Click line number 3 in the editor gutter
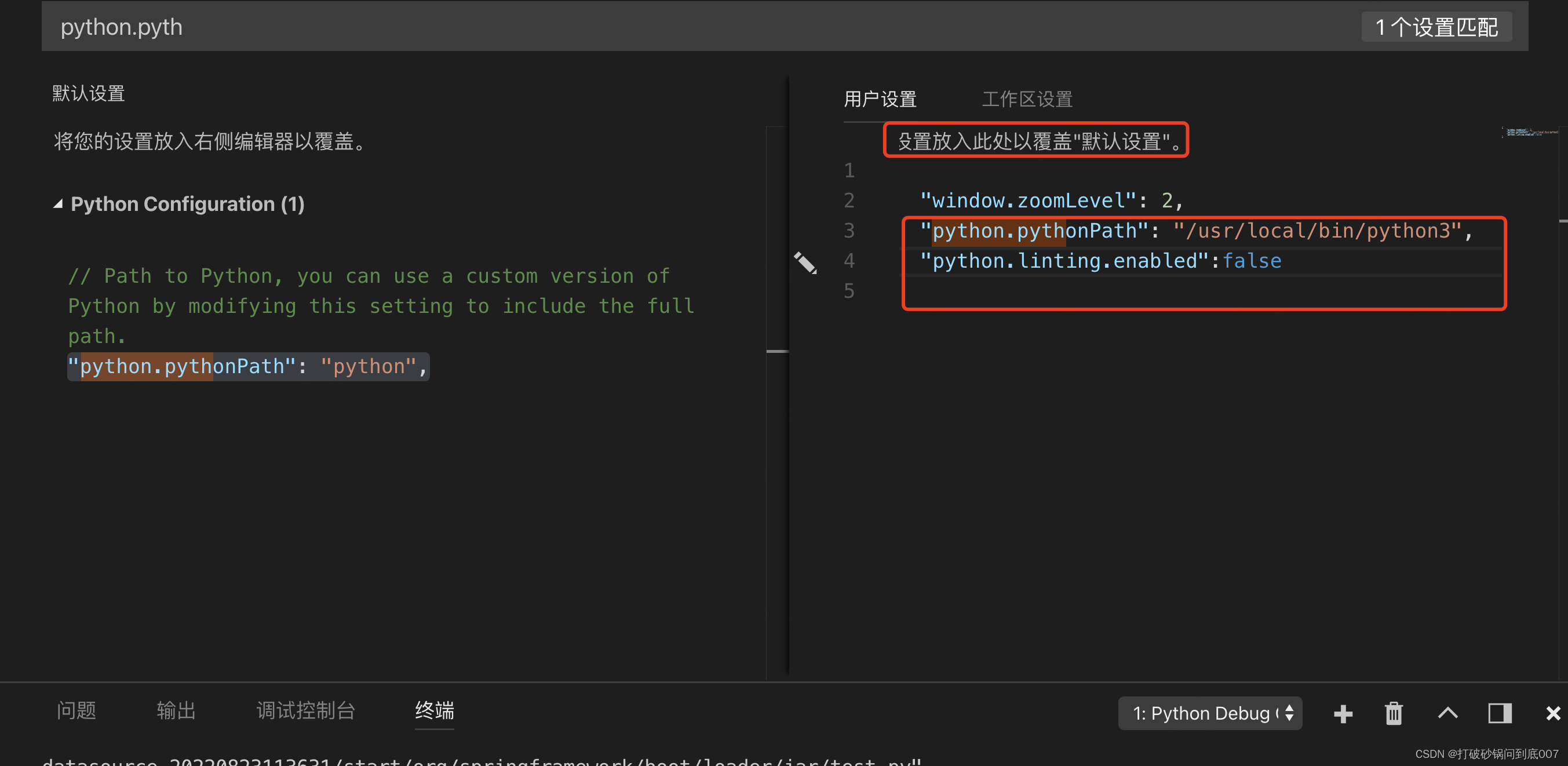The width and height of the screenshot is (1568, 766). coord(848,231)
